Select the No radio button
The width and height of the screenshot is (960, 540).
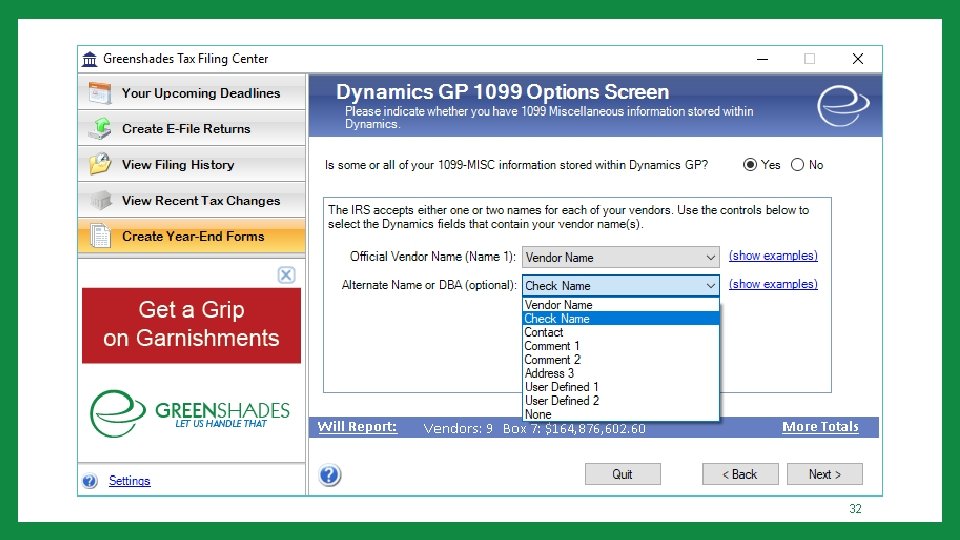pos(797,165)
